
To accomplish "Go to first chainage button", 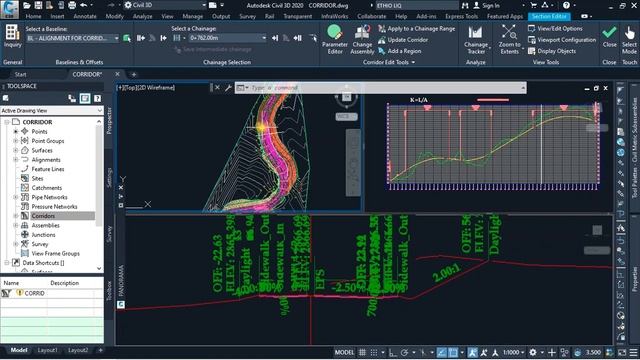I will point(141,38).
